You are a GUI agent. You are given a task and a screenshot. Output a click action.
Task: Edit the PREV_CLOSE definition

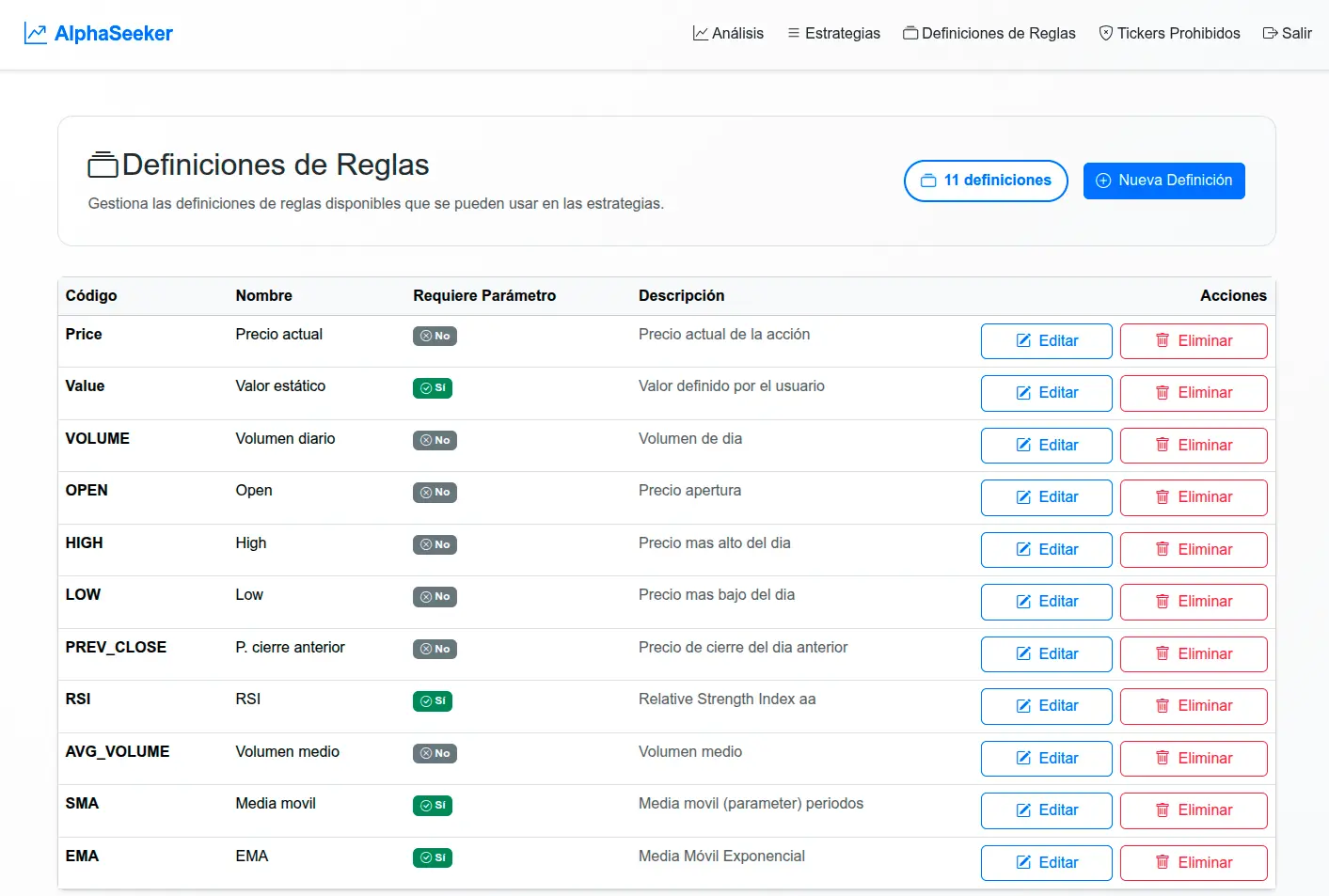[x=1047, y=654]
